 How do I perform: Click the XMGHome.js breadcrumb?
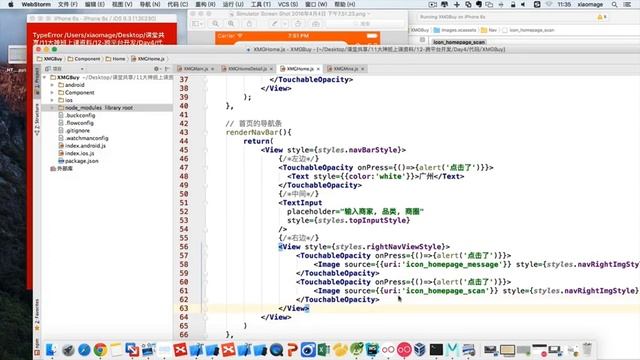(148, 59)
